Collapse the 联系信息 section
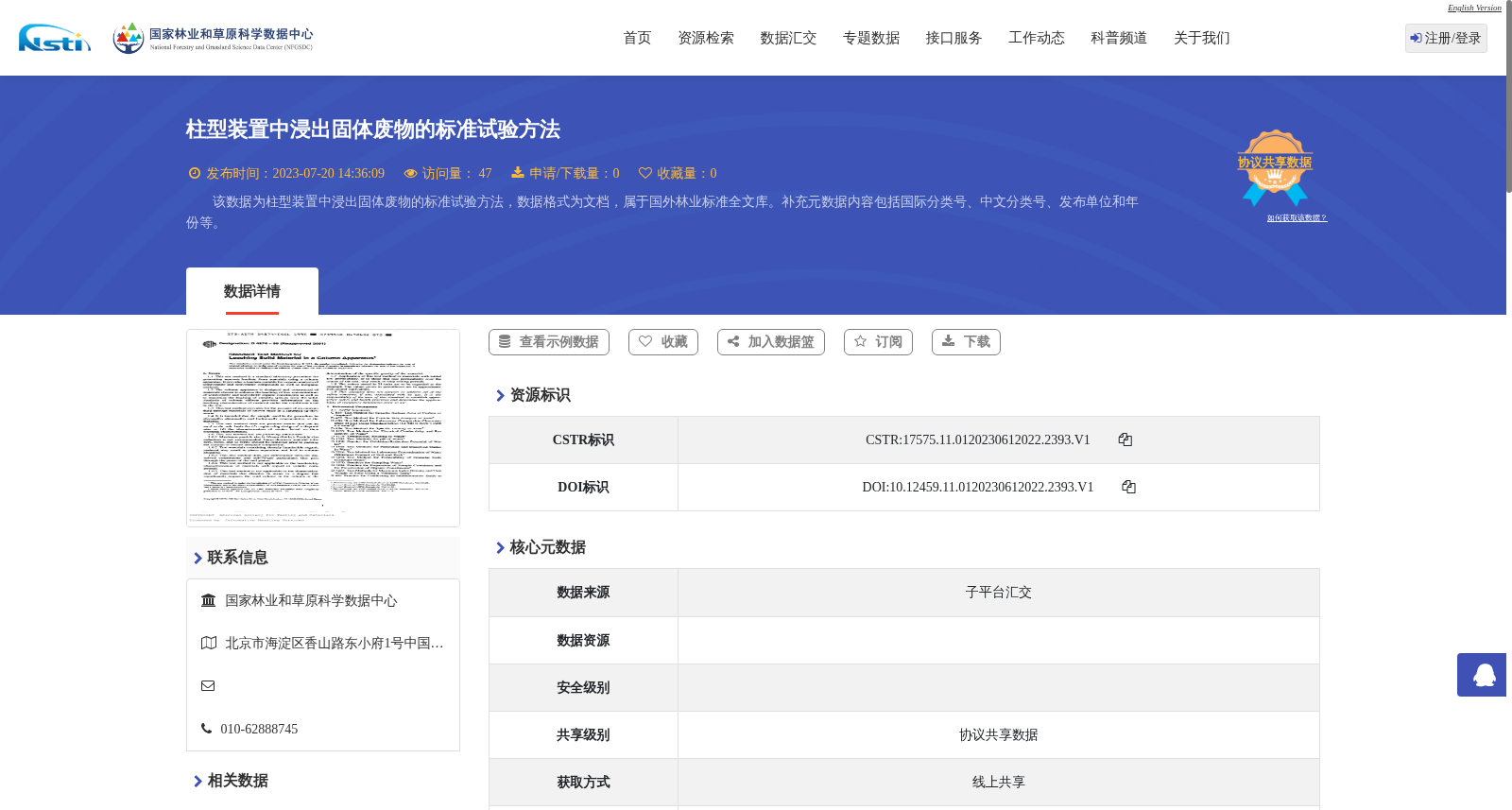The image size is (1512, 810). (198, 559)
